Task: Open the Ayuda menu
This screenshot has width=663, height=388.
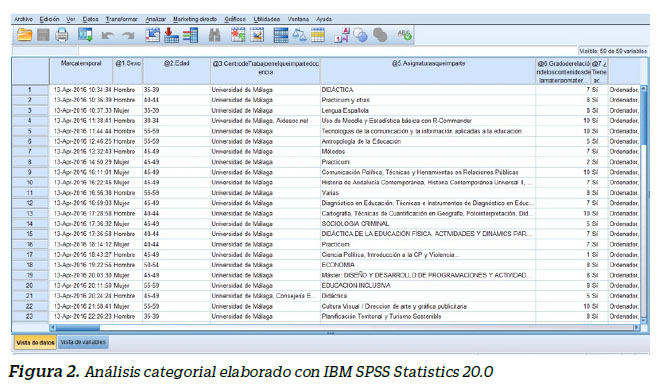Action: 324,19
